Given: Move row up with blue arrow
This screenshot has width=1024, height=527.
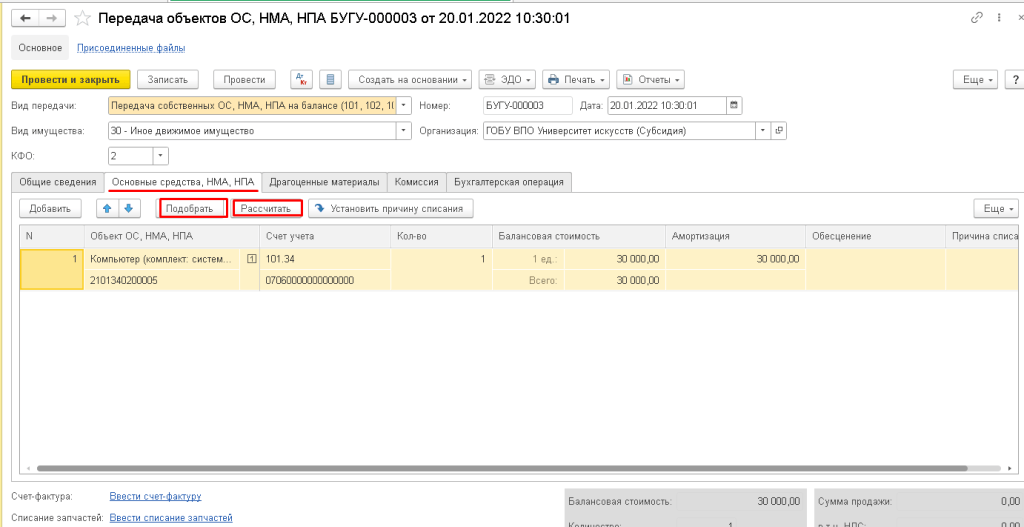Looking at the screenshot, I should coord(107,209).
